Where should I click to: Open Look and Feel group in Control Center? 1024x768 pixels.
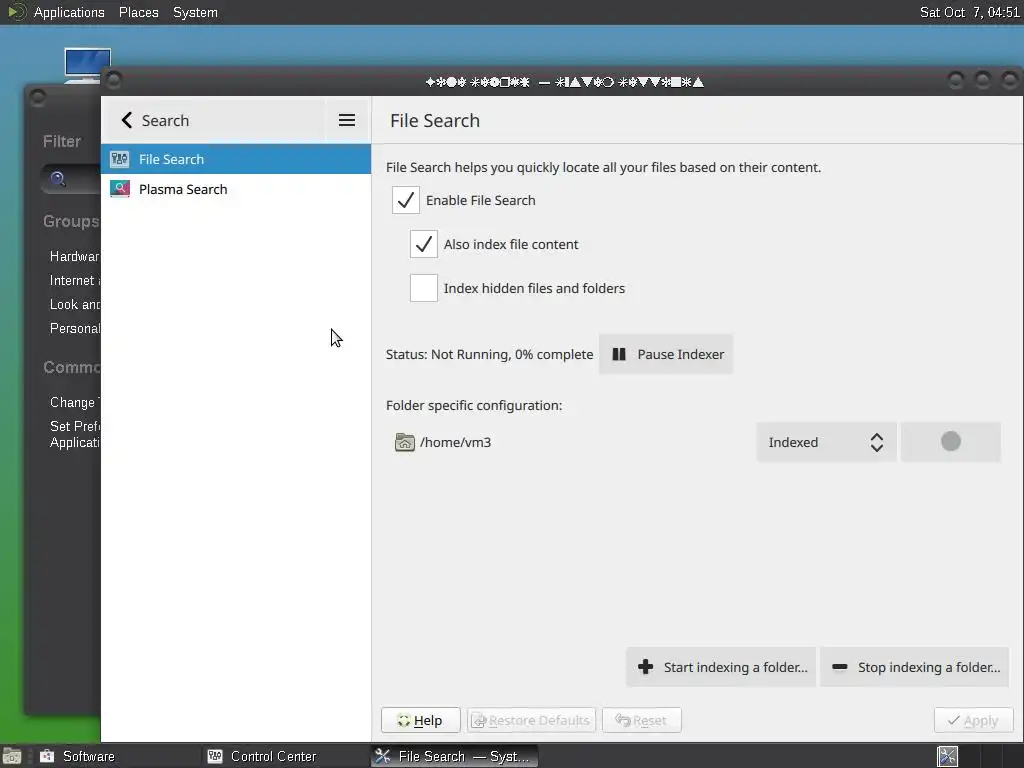tap(74, 304)
